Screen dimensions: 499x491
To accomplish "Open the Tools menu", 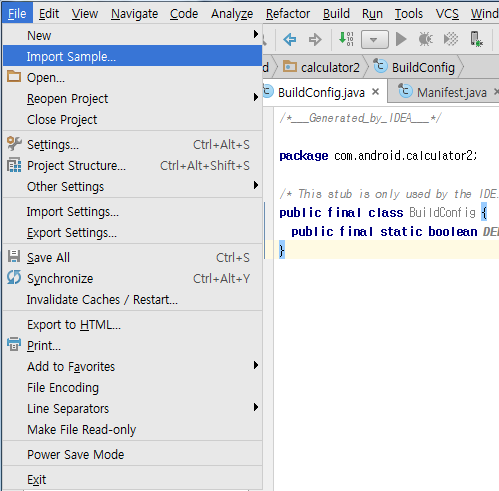I will click(409, 14).
